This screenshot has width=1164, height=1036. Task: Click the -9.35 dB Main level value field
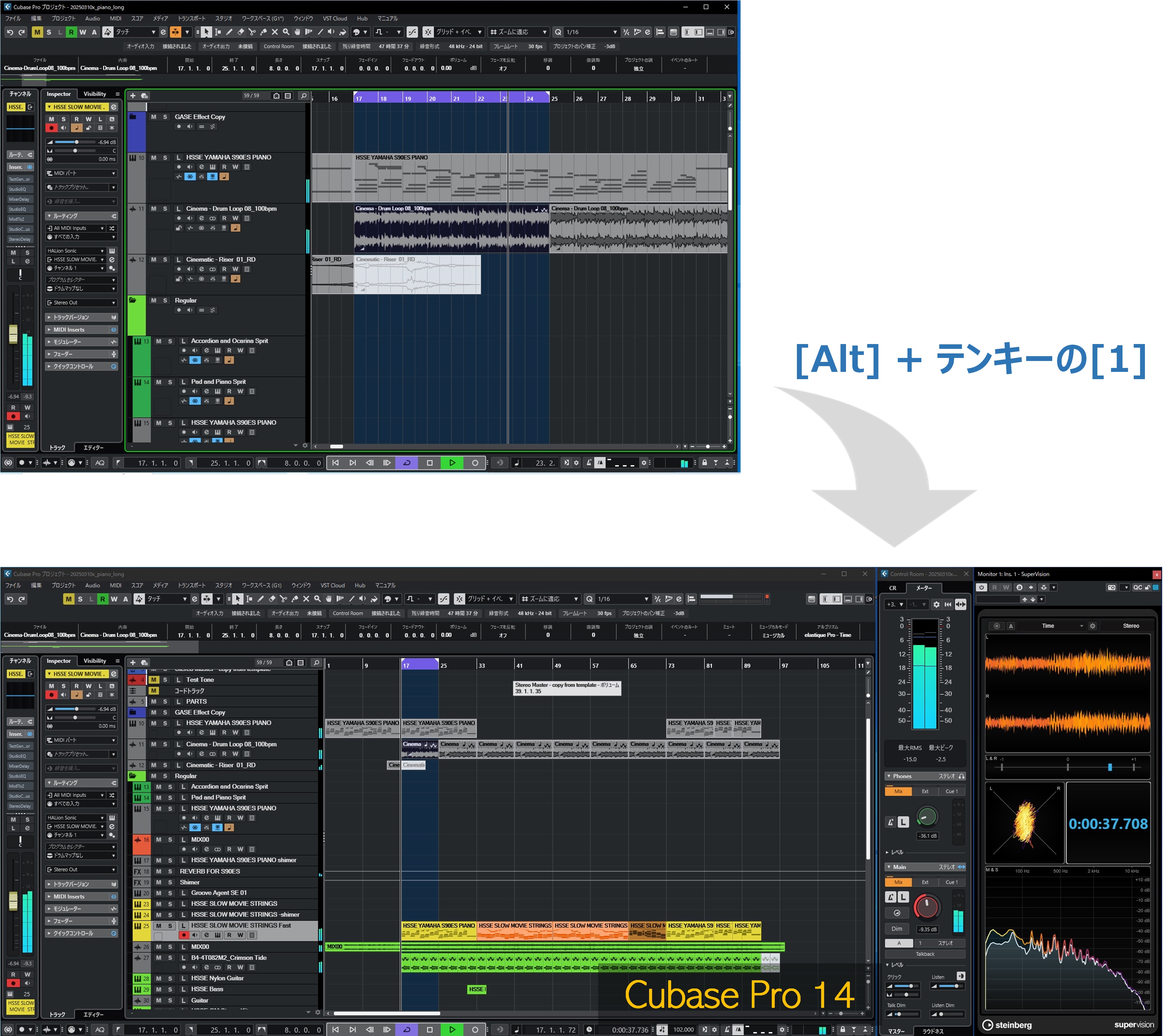pyautogui.click(x=927, y=930)
